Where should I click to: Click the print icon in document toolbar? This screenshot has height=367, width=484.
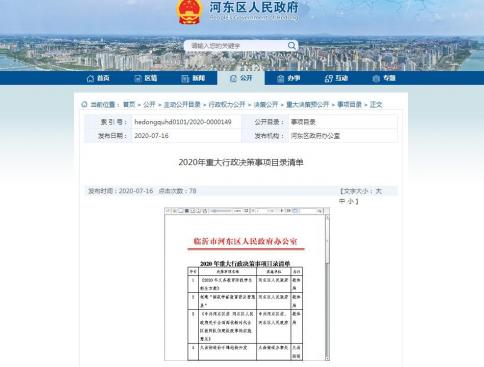[x=205, y=211]
